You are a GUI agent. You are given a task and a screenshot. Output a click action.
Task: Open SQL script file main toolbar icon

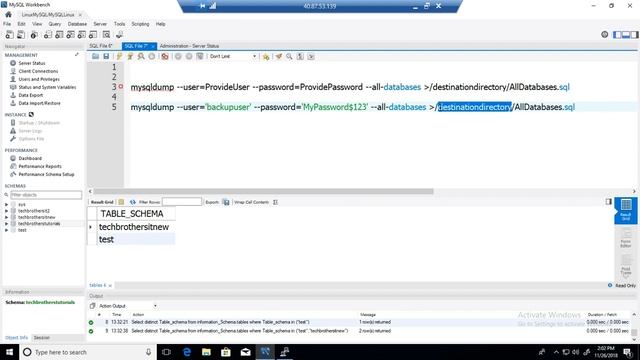point(21,35)
